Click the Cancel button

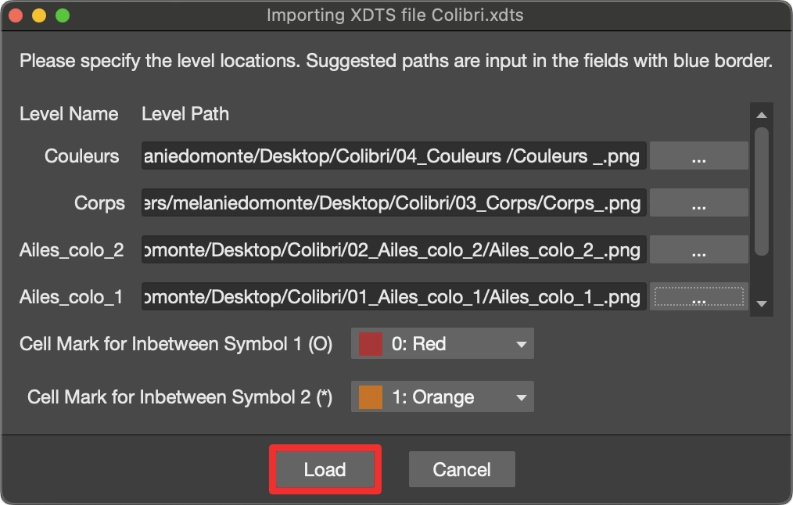point(462,469)
